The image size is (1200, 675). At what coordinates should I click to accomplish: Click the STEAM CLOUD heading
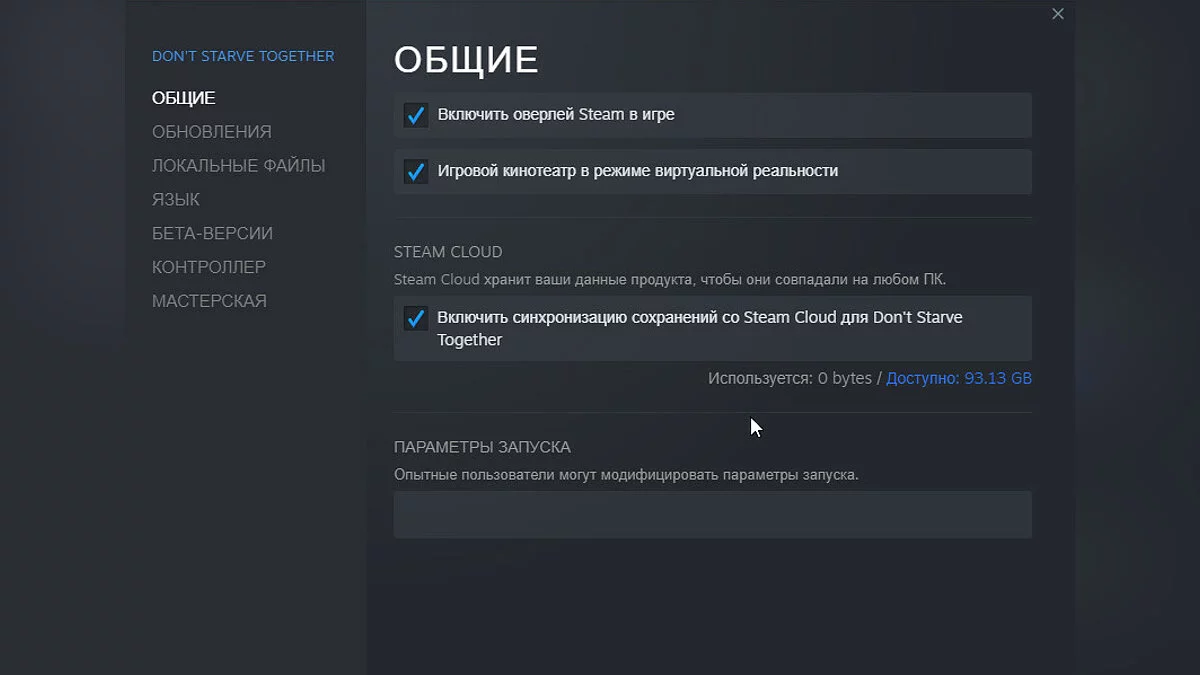click(448, 252)
